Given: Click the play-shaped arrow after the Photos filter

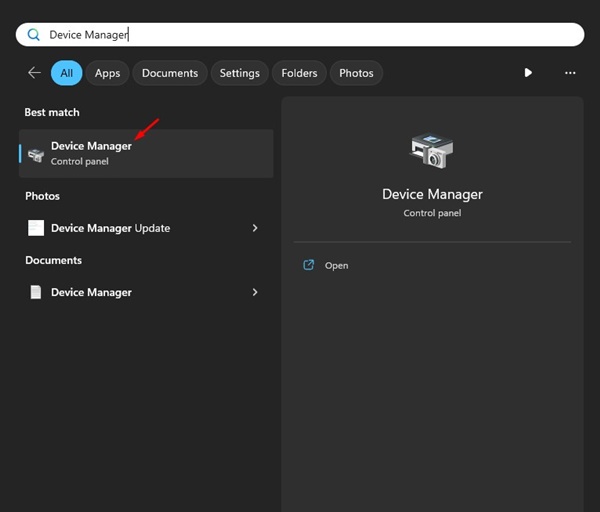Looking at the screenshot, I should click(x=528, y=73).
